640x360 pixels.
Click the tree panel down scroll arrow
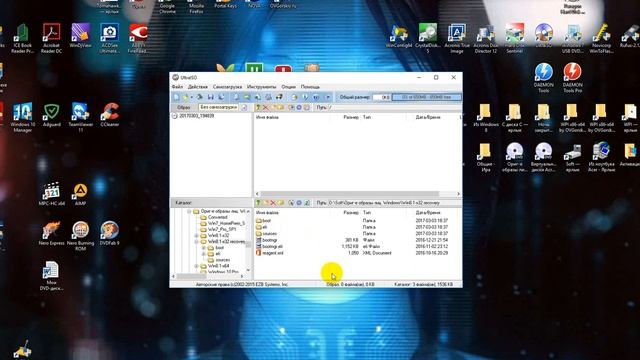pos(248,270)
